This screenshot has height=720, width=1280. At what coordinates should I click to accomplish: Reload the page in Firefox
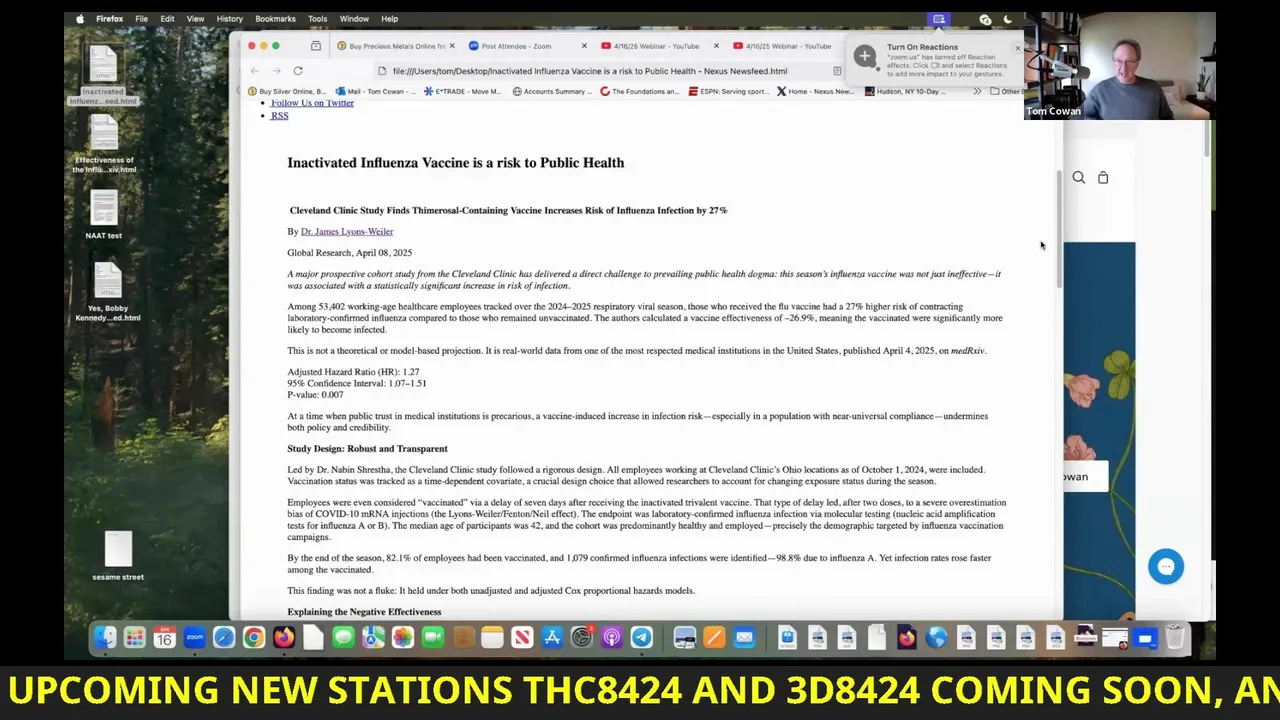(297, 71)
